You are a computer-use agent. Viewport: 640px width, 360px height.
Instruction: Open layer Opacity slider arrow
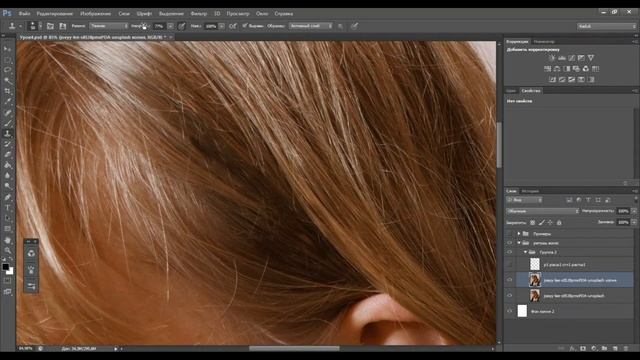click(634, 211)
